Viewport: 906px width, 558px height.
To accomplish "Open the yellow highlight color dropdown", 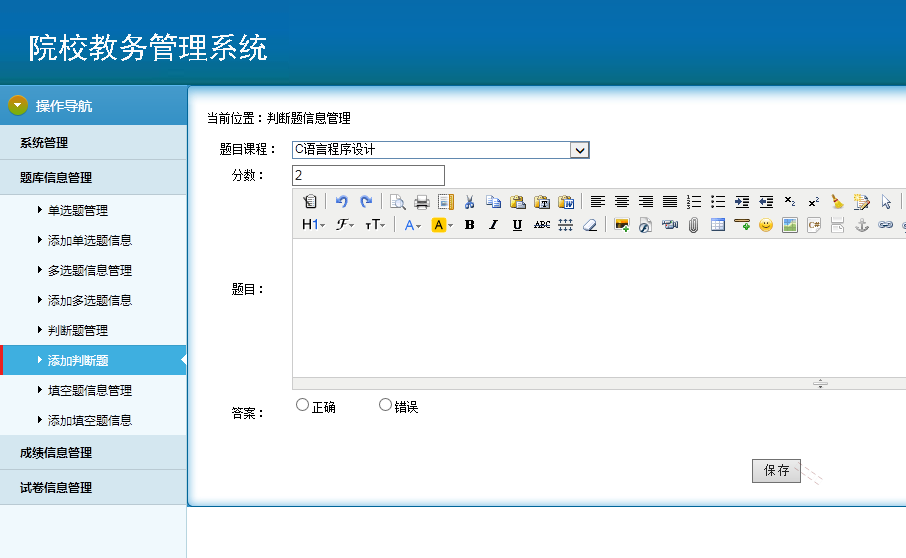I will (442, 225).
